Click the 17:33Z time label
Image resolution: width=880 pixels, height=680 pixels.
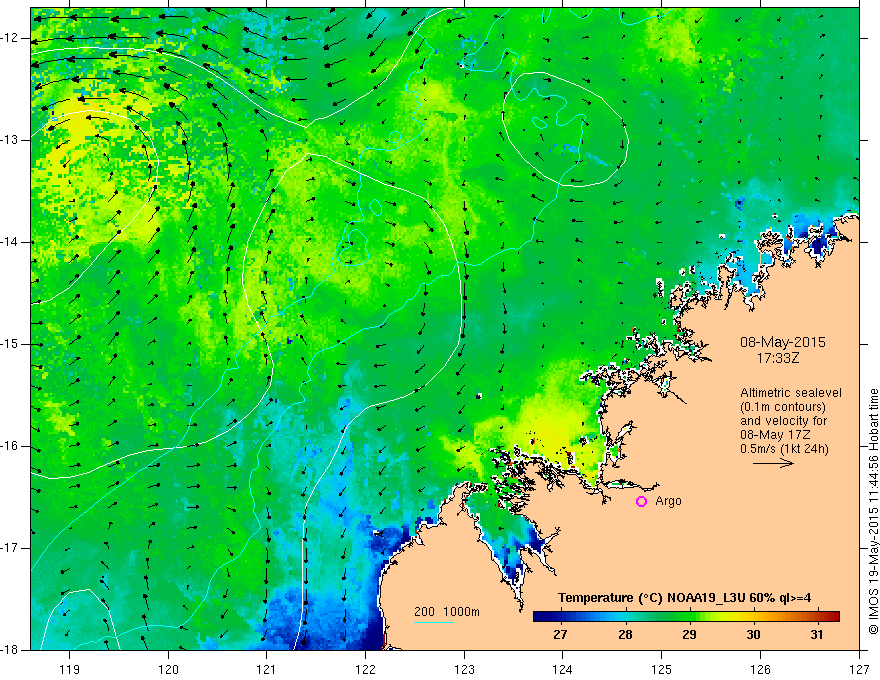(777, 358)
